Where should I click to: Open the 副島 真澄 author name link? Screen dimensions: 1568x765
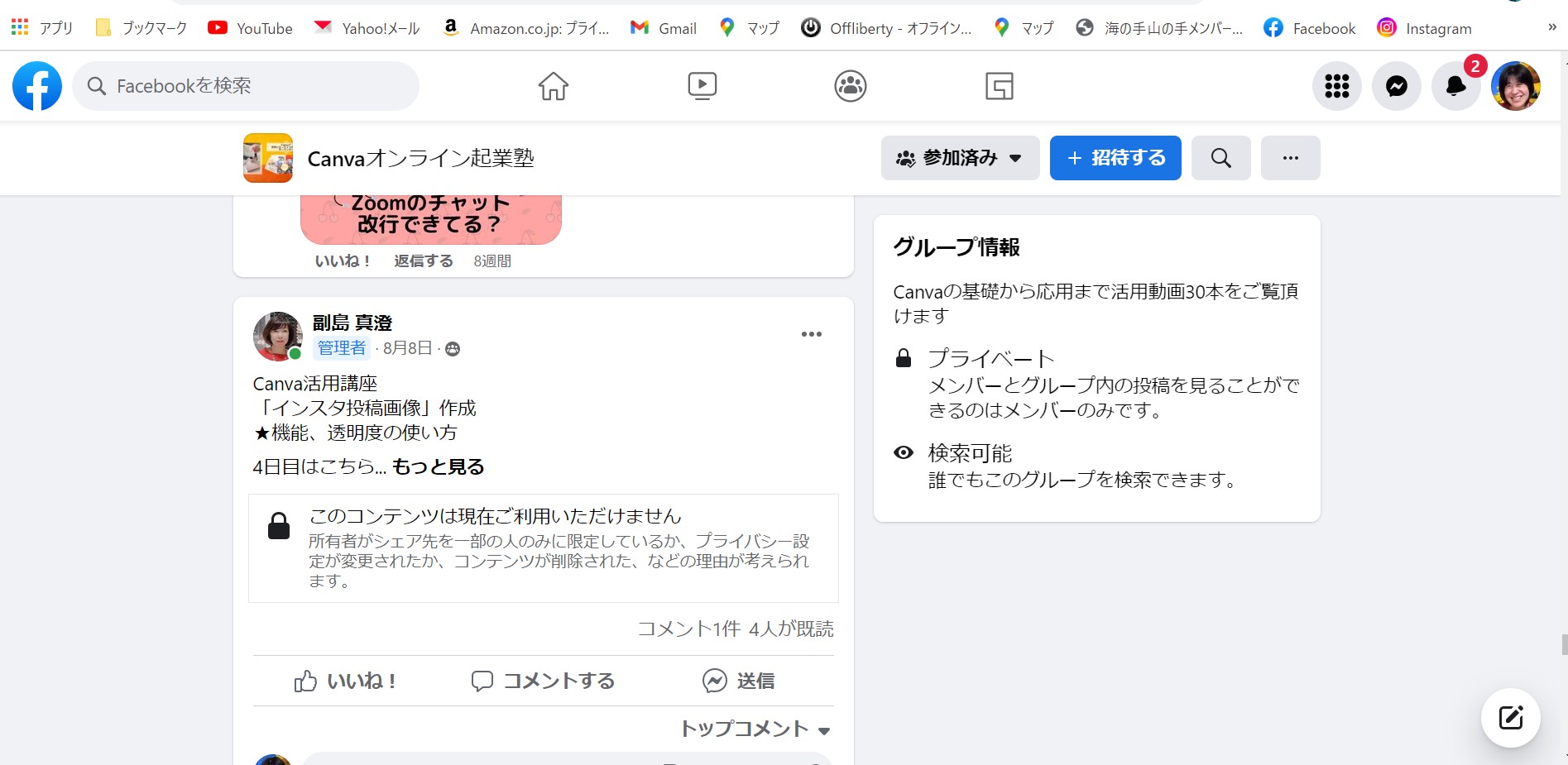coord(352,323)
